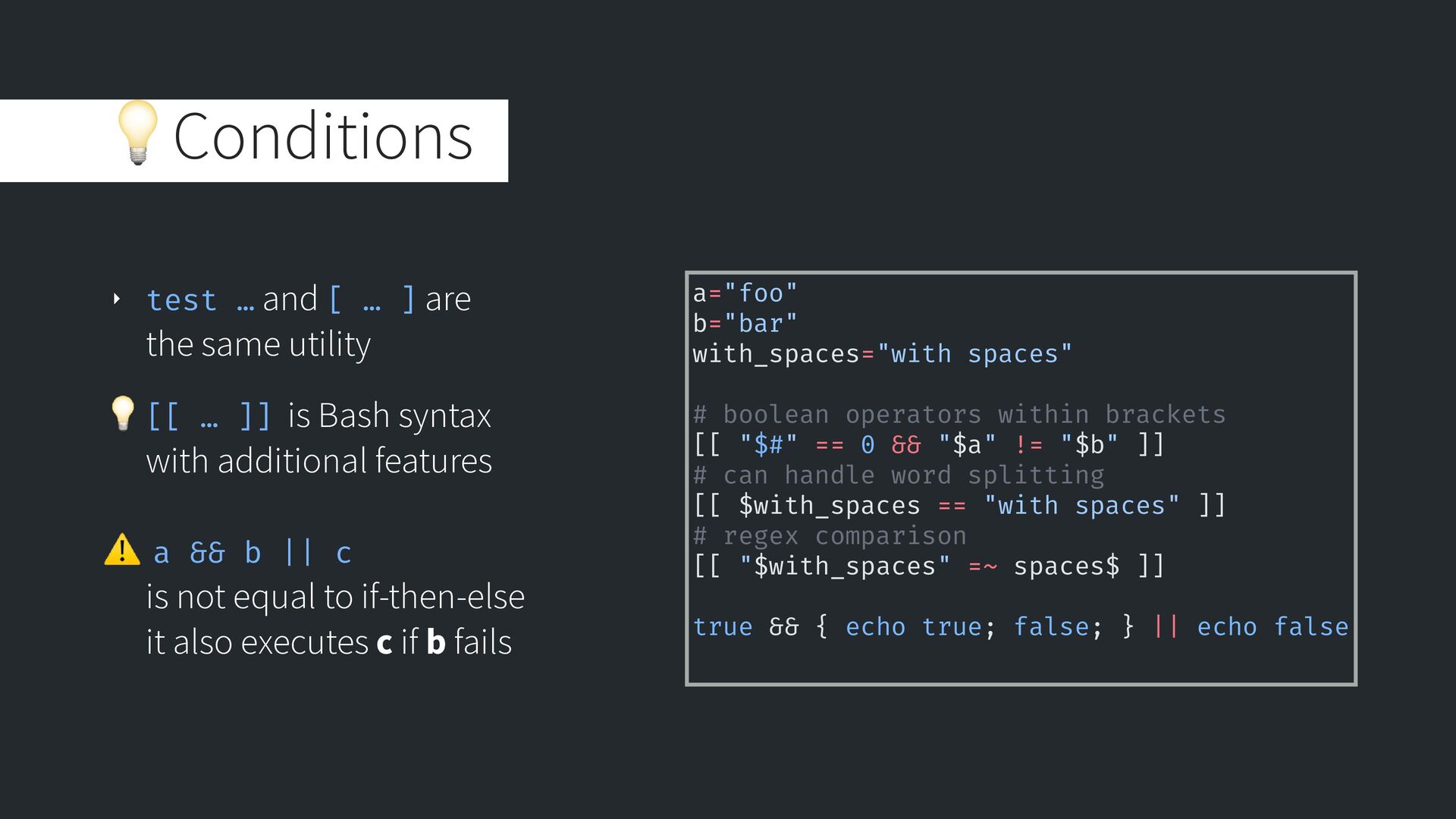The width and height of the screenshot is (1456, 819).
Task: Click the triangle bullet before test
Action: click(116, 300)
